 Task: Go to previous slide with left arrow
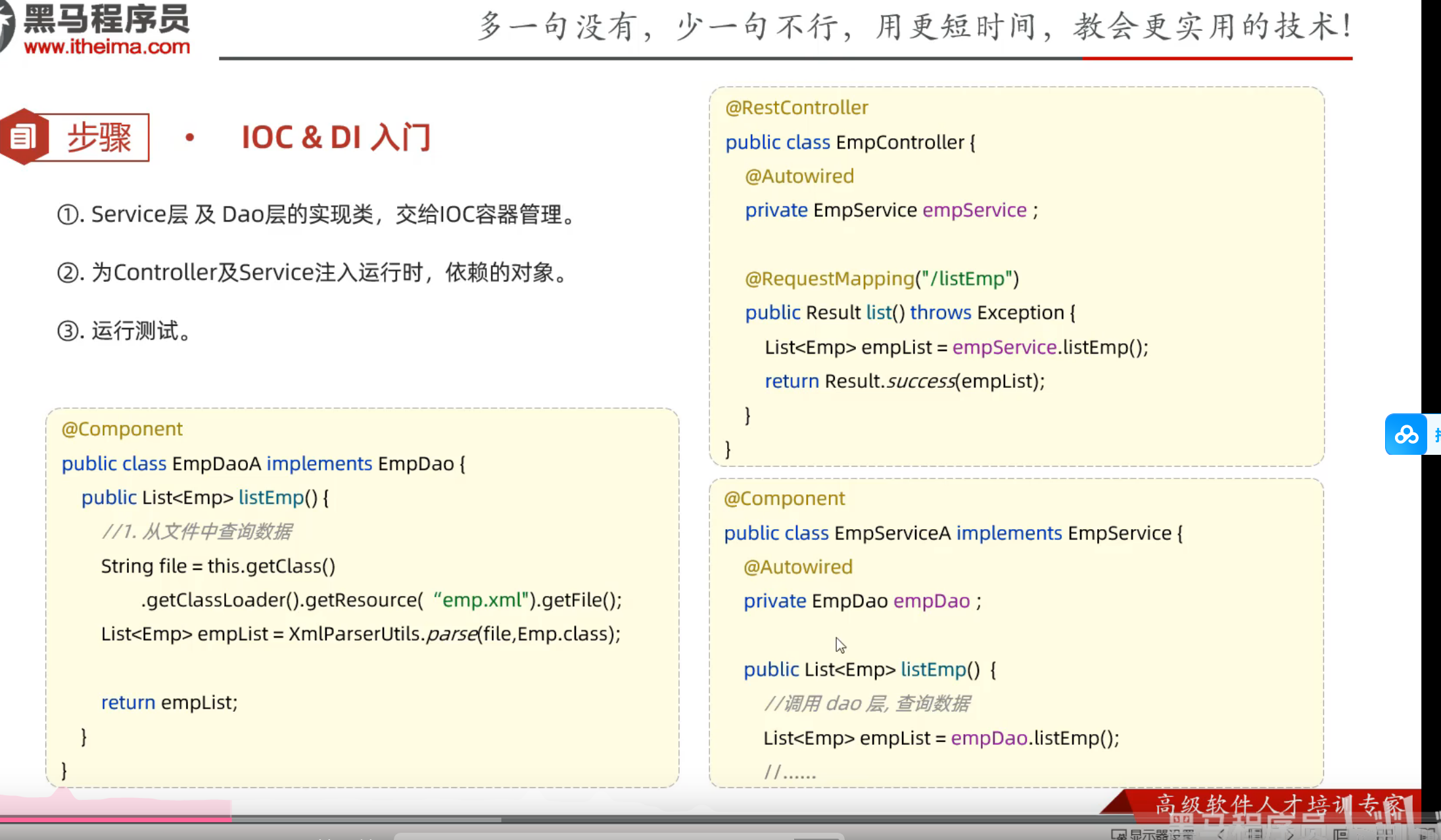(x=1221, y=835)
